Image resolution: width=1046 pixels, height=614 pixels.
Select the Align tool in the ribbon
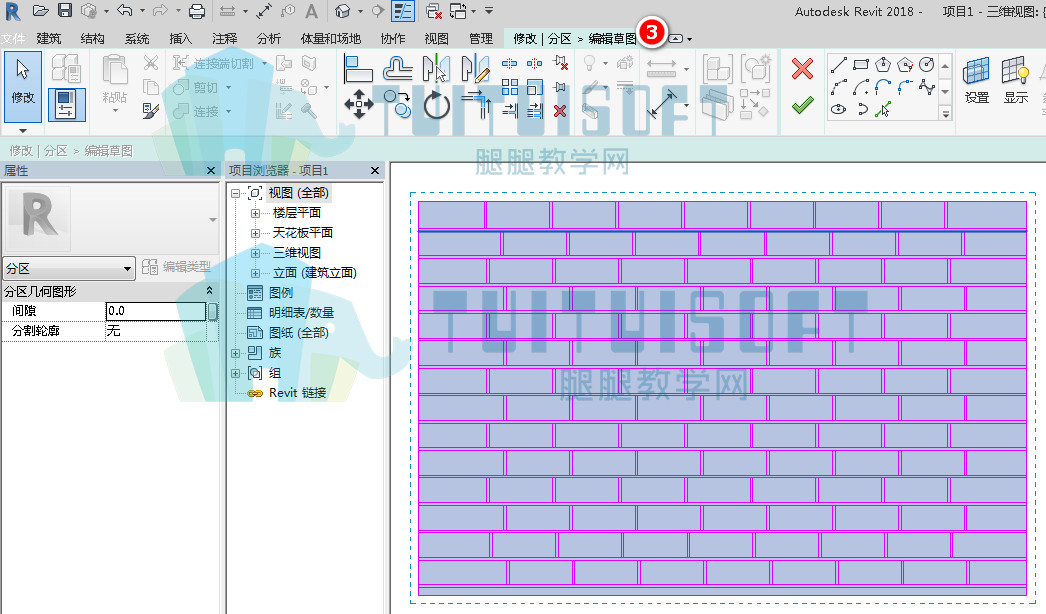pos(358,69)
